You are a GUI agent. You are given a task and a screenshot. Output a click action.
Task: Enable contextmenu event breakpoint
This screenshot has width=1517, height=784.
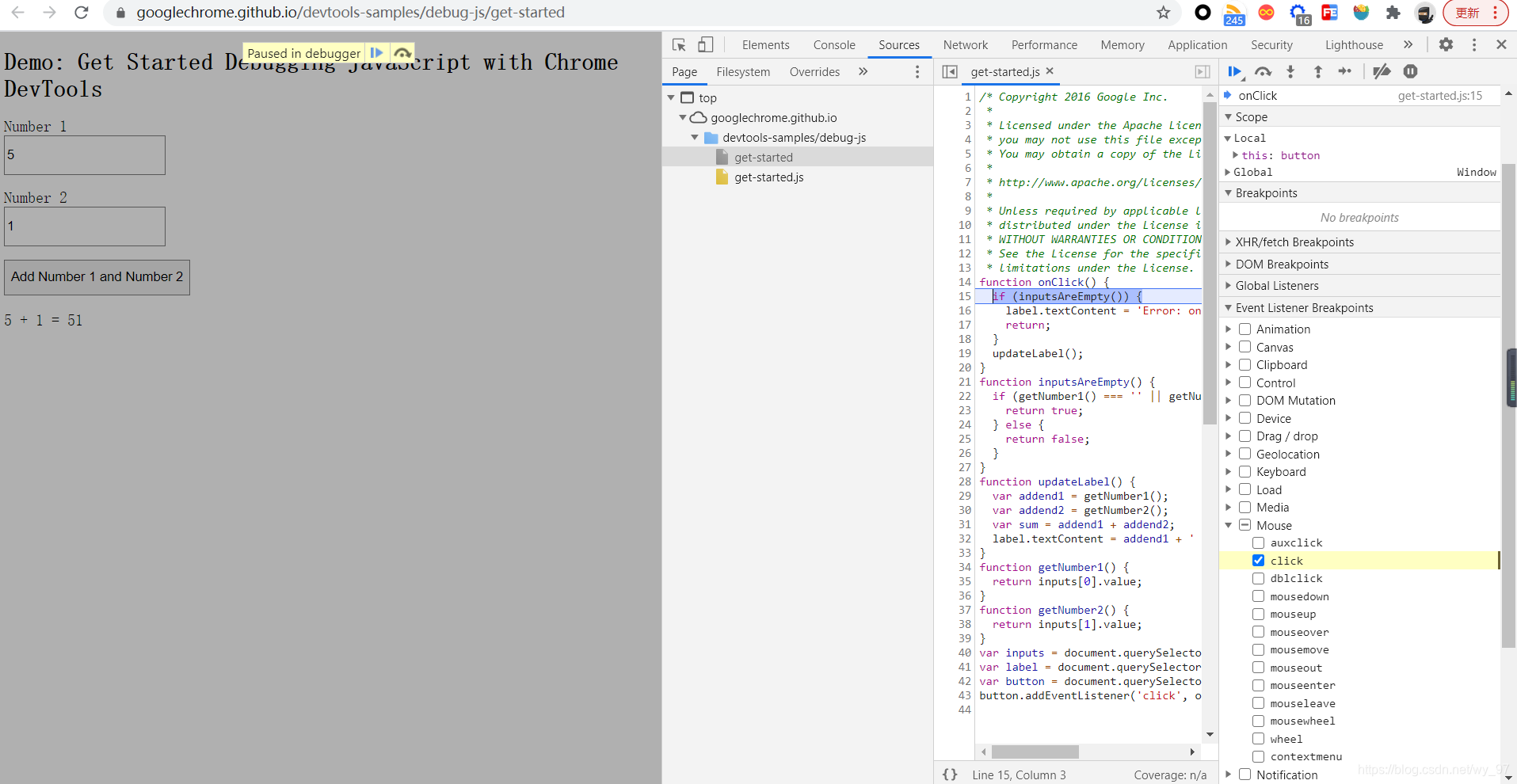(x=1258, y=756)
